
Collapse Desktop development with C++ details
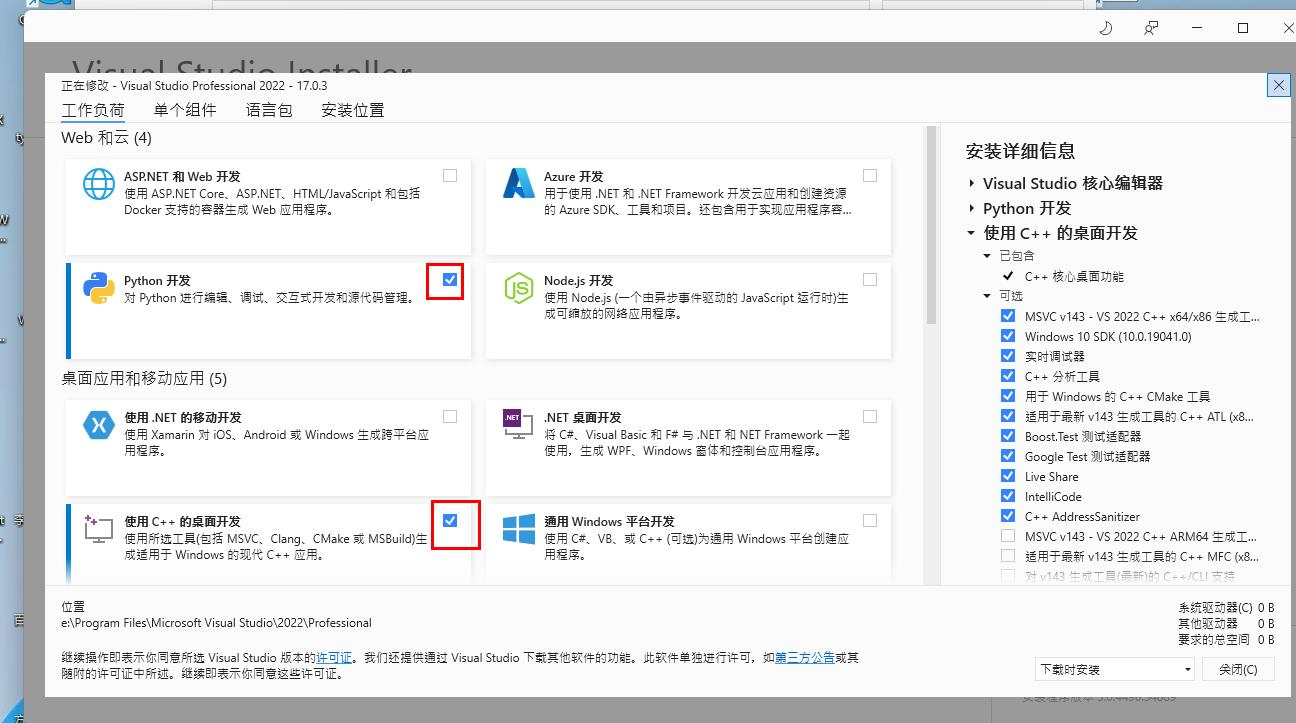[971, 233]
